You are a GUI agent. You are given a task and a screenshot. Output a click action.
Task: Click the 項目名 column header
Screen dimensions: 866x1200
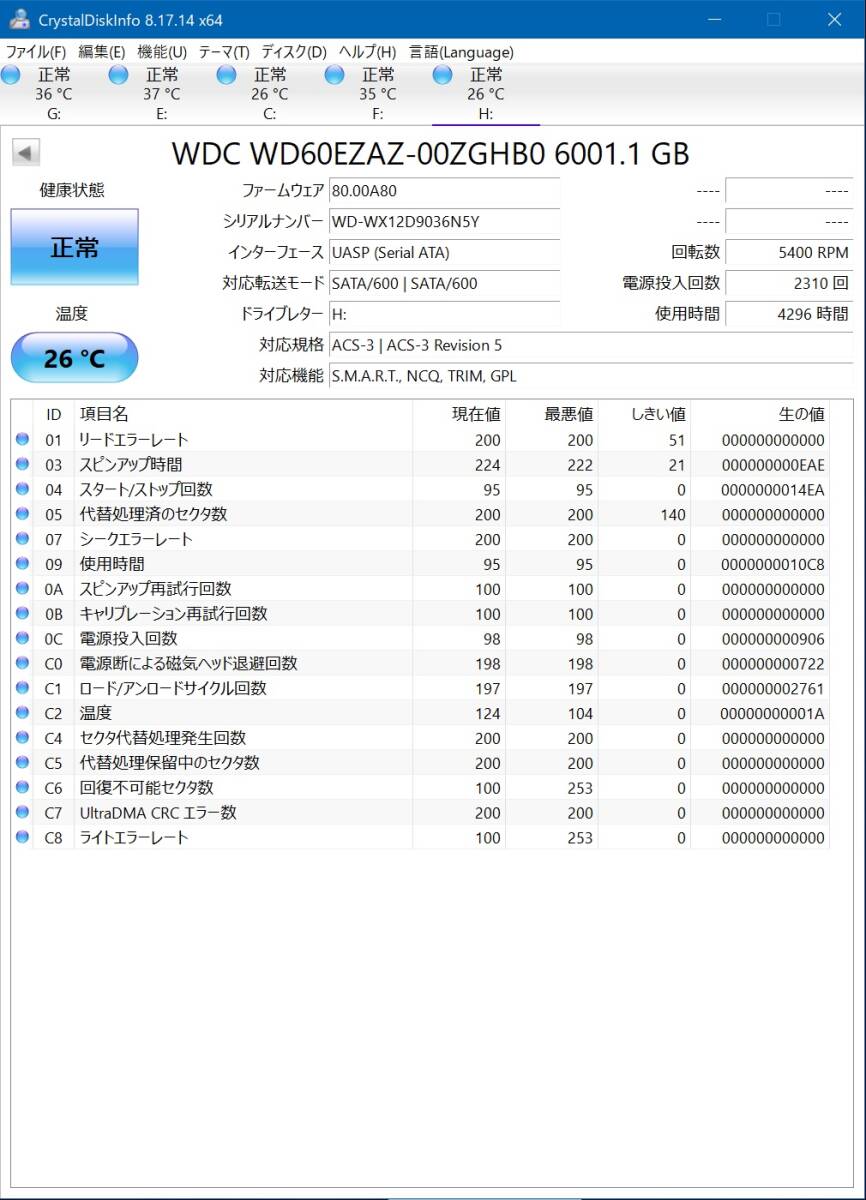pos(243,414)
